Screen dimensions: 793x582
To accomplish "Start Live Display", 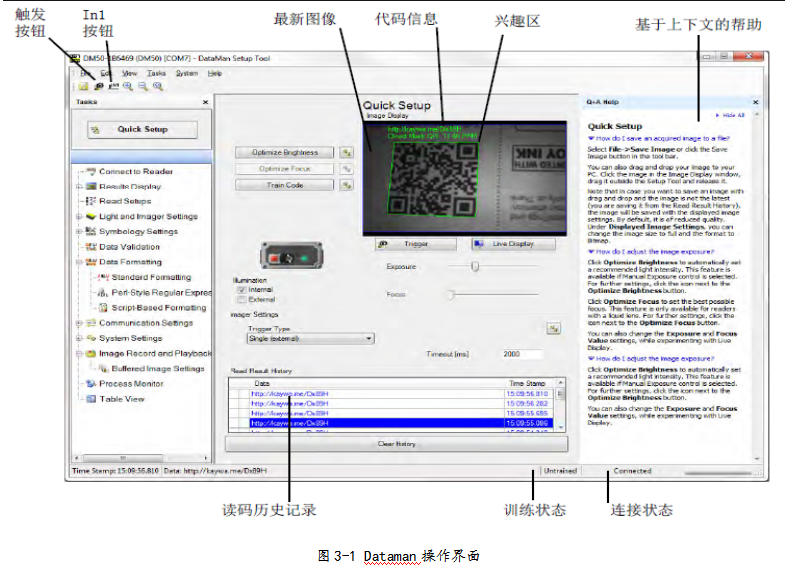I will tap(513, 244).
